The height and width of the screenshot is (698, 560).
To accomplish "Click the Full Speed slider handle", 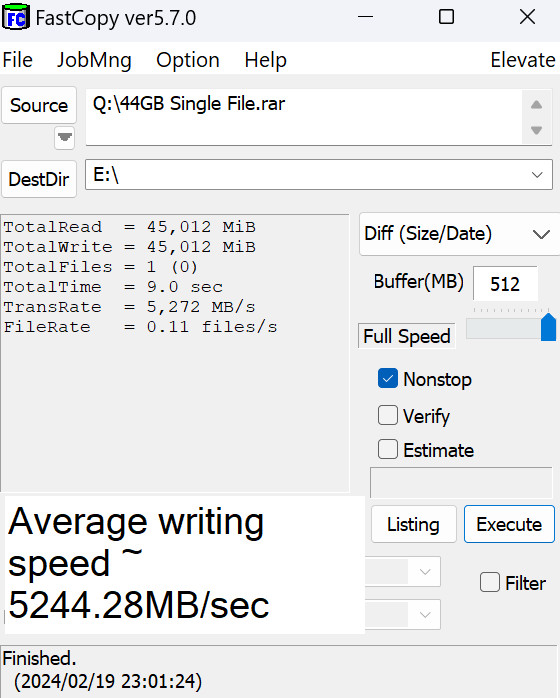I will pyautogui.click(x=548, y=327).
